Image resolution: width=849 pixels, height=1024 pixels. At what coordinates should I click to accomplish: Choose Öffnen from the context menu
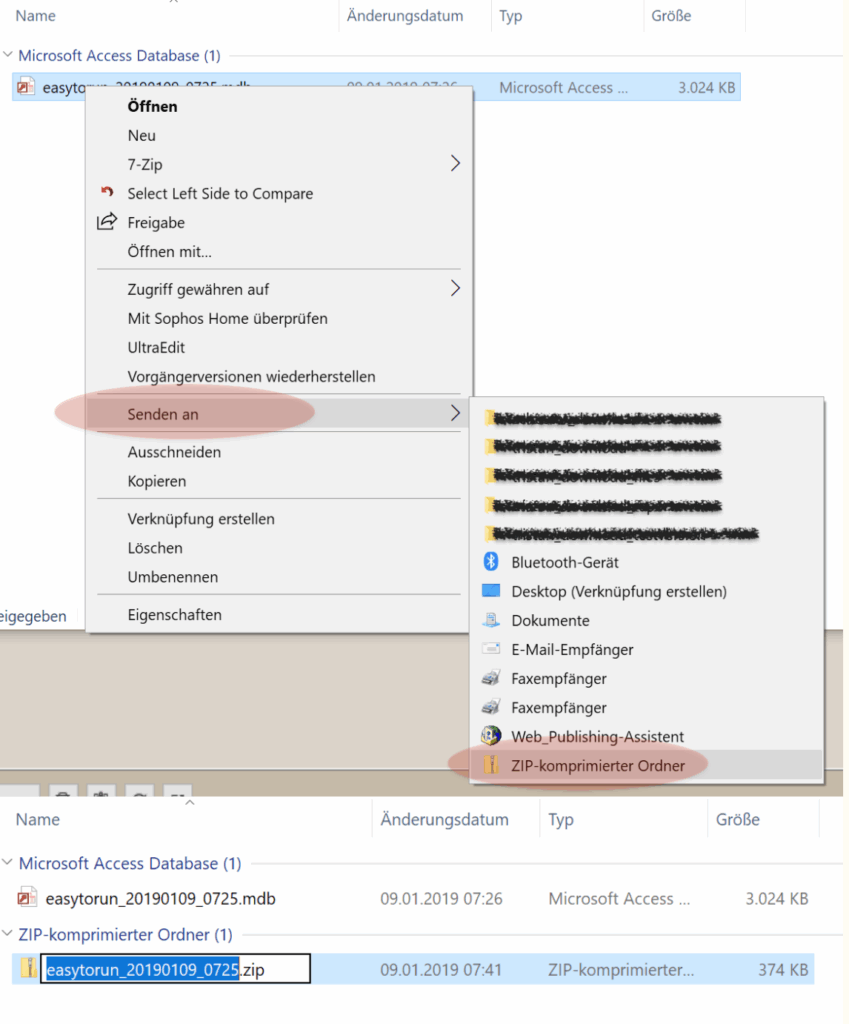coord(152,106)
